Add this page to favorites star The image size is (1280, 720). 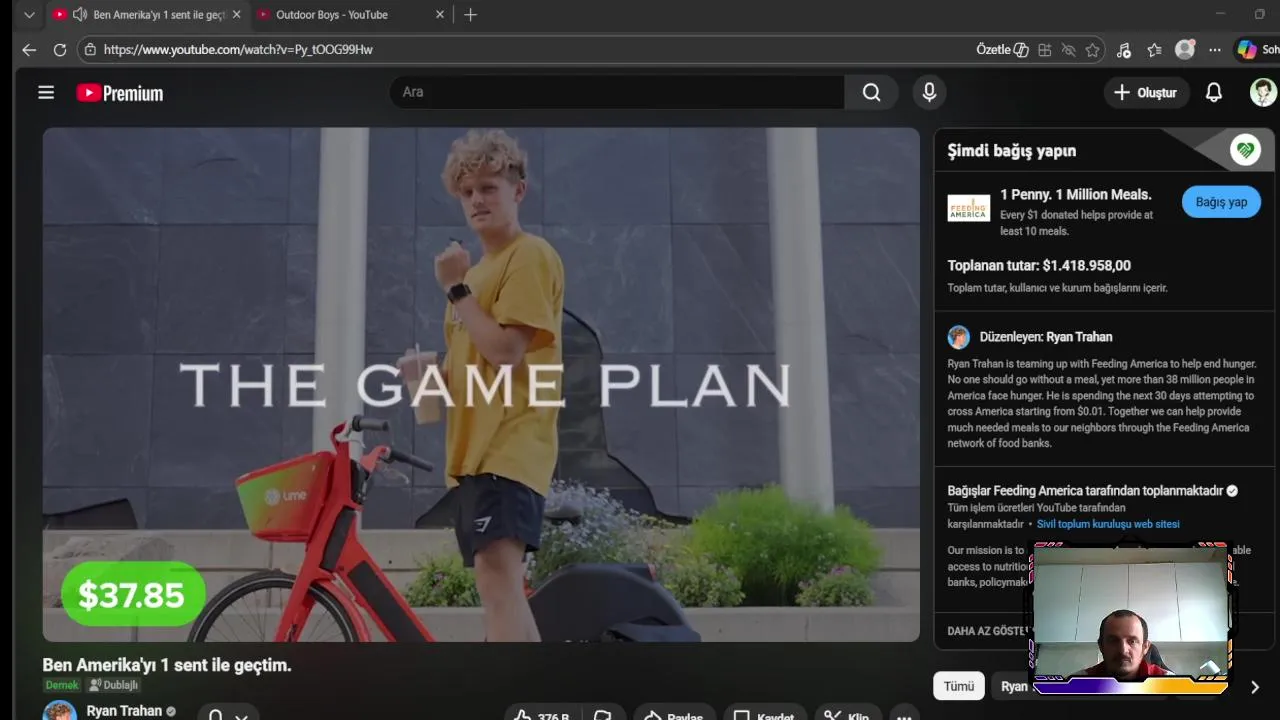pyautogui.click(x=1092, y=50)
